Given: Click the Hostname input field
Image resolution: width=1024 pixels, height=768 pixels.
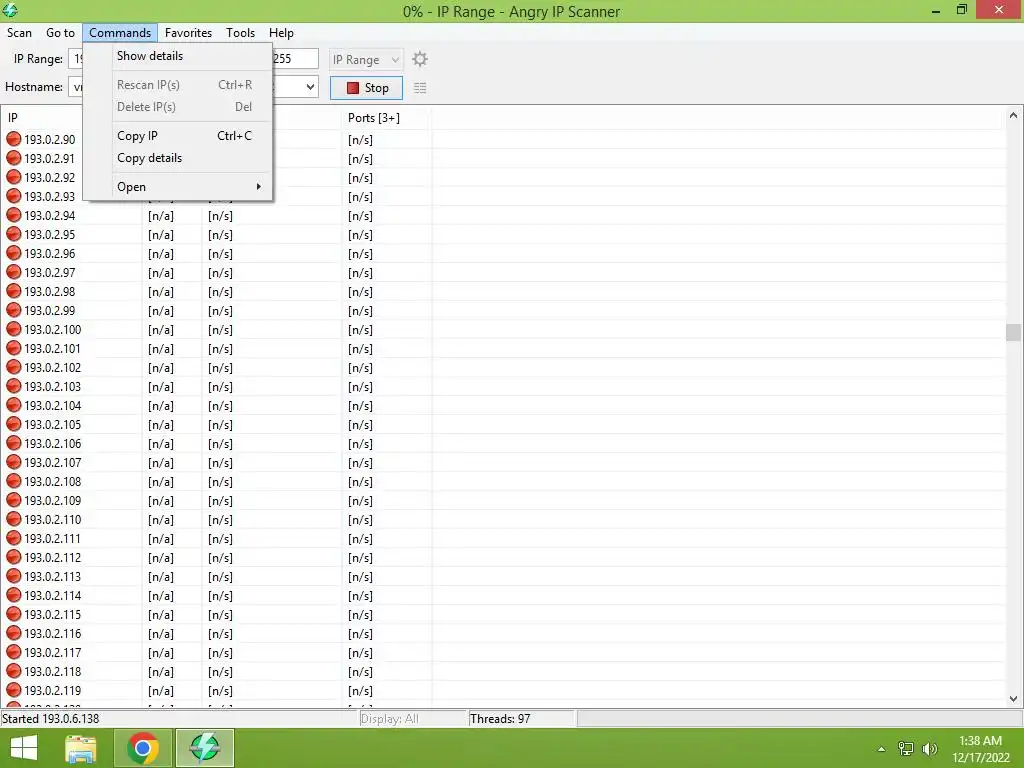Looking at the screenshot, I should point(76,87).
